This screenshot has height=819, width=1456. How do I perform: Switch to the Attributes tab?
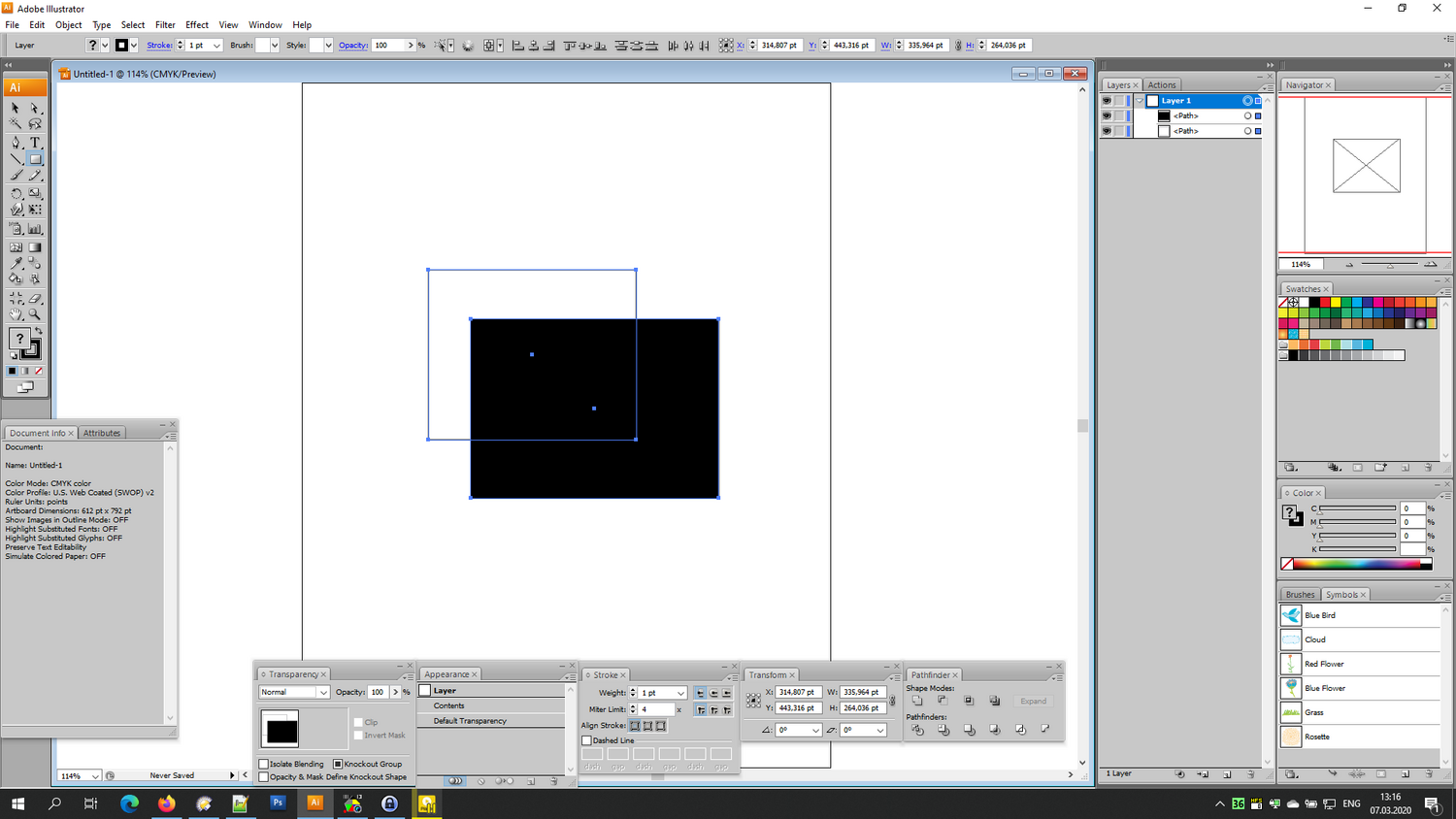102,433
